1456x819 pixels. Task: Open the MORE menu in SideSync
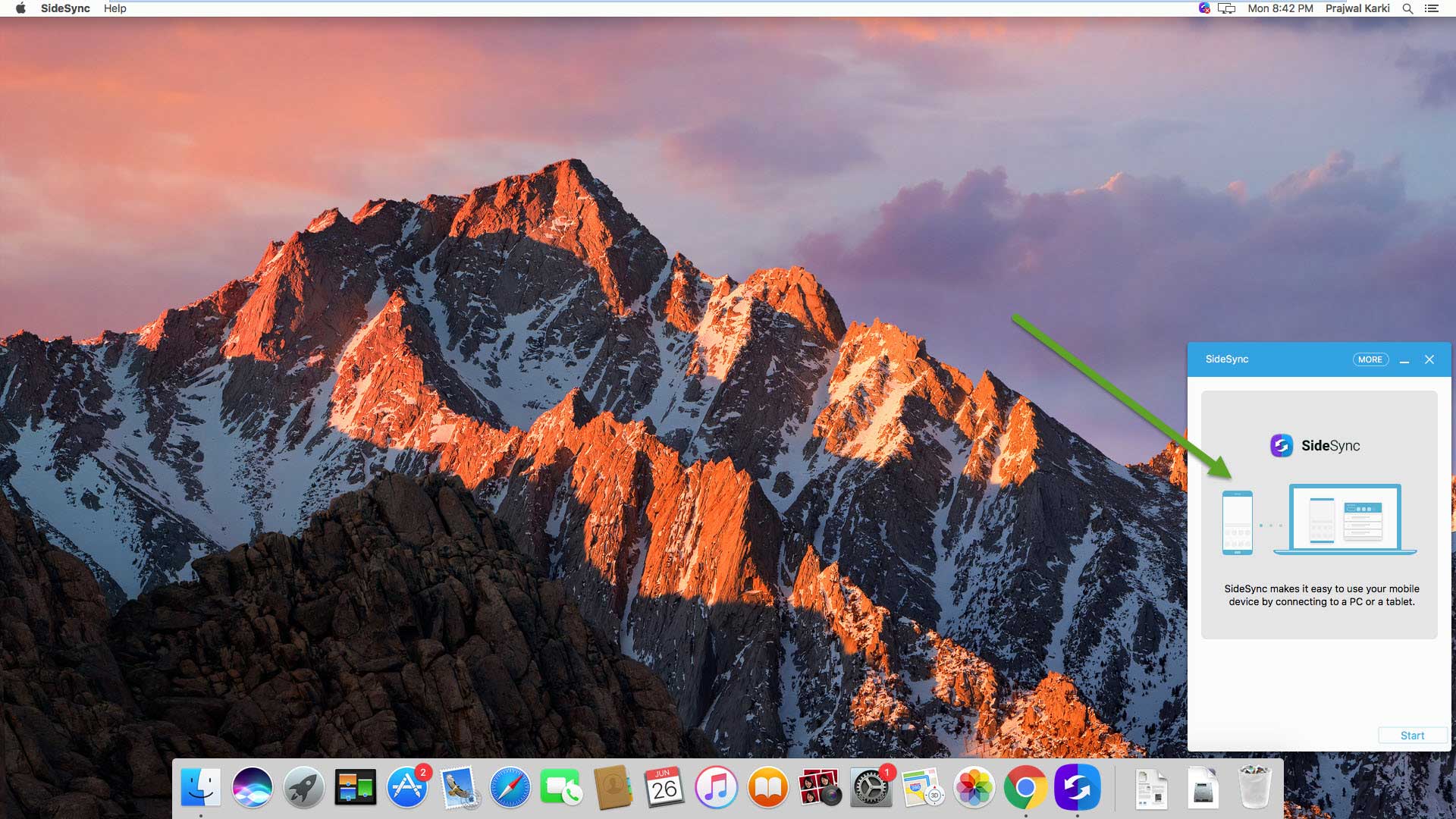coord(1370,359)
